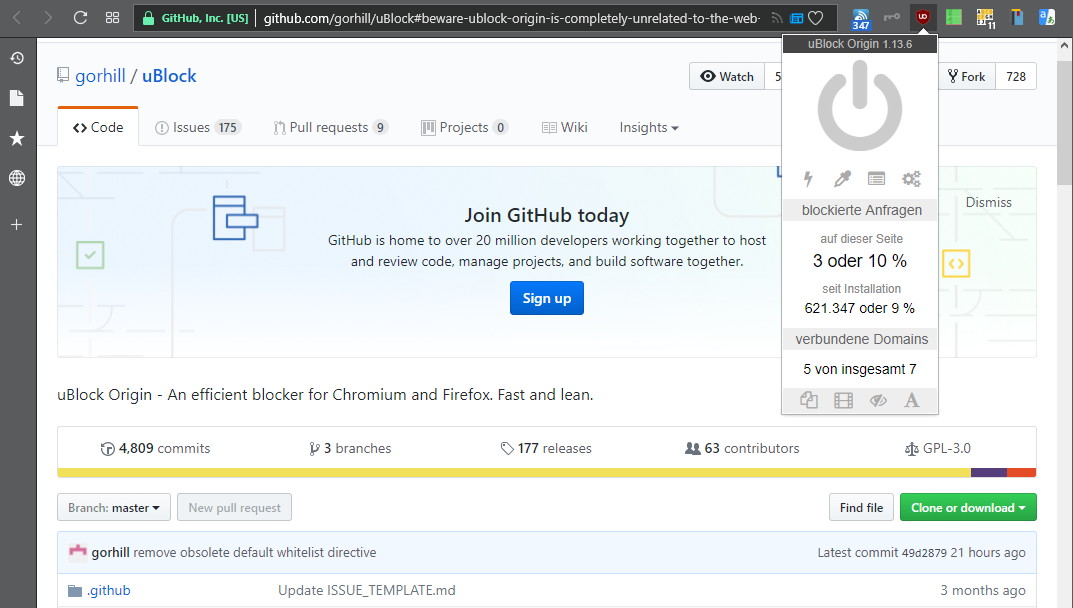Click the New pull request button
Screen dimensions: 1073x608
point(234,507)
